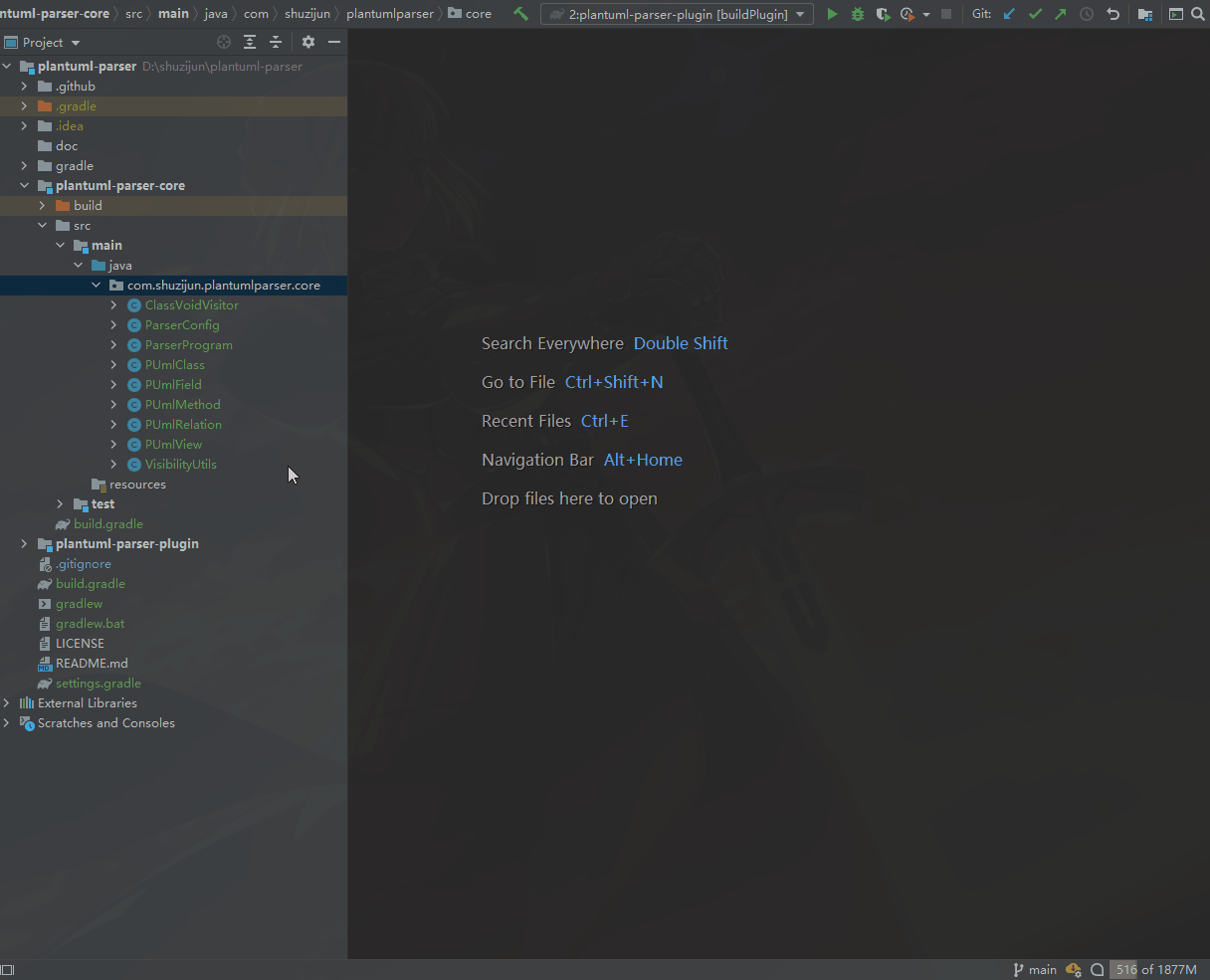This screenshot has height=980, width=1210.
Task: Open Search Everywhere with the magnifier icon
Action: [1199, 14]
